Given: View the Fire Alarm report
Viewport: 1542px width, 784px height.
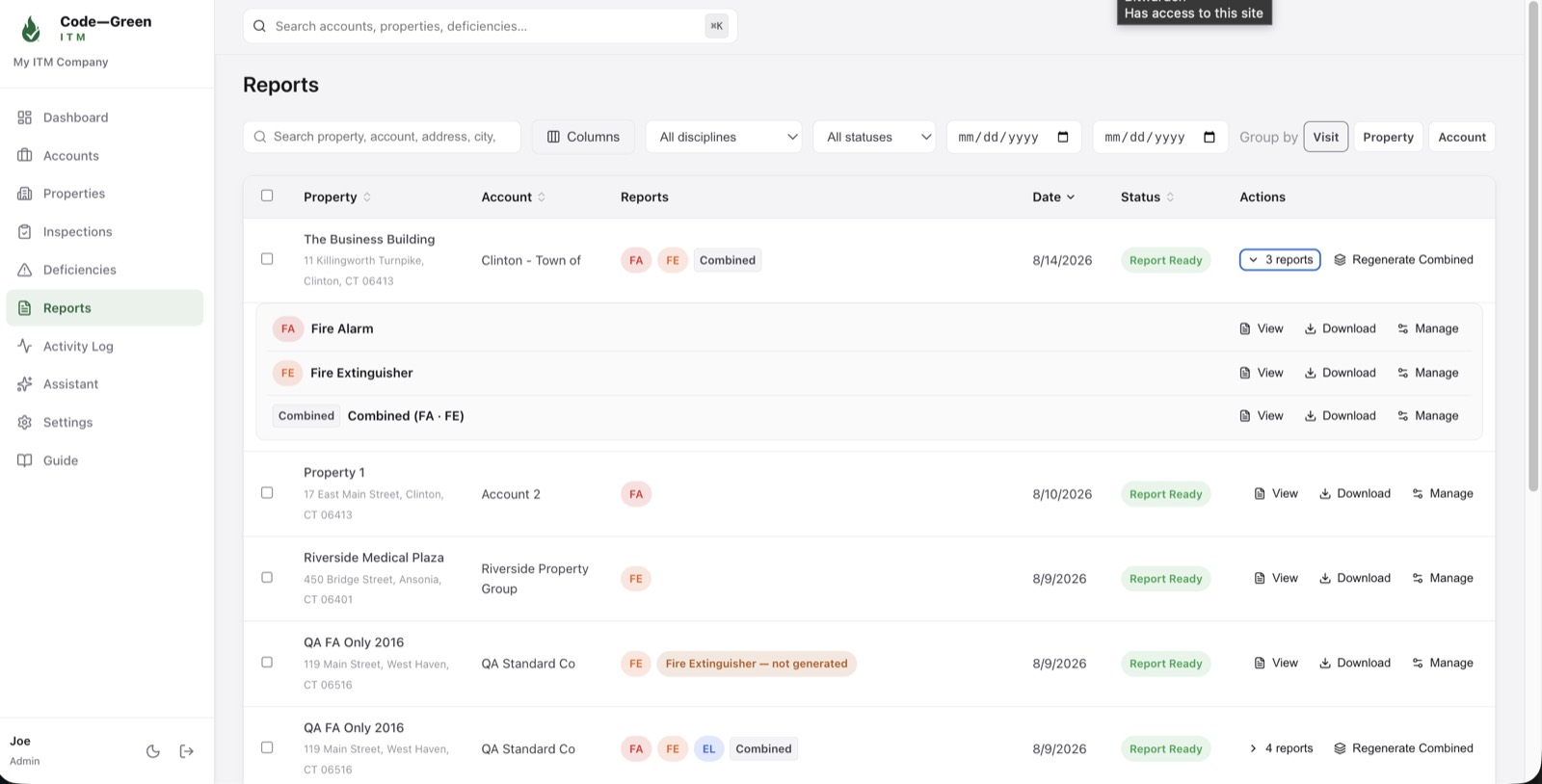Looking at the screenshot, I should click(1261, 328).
